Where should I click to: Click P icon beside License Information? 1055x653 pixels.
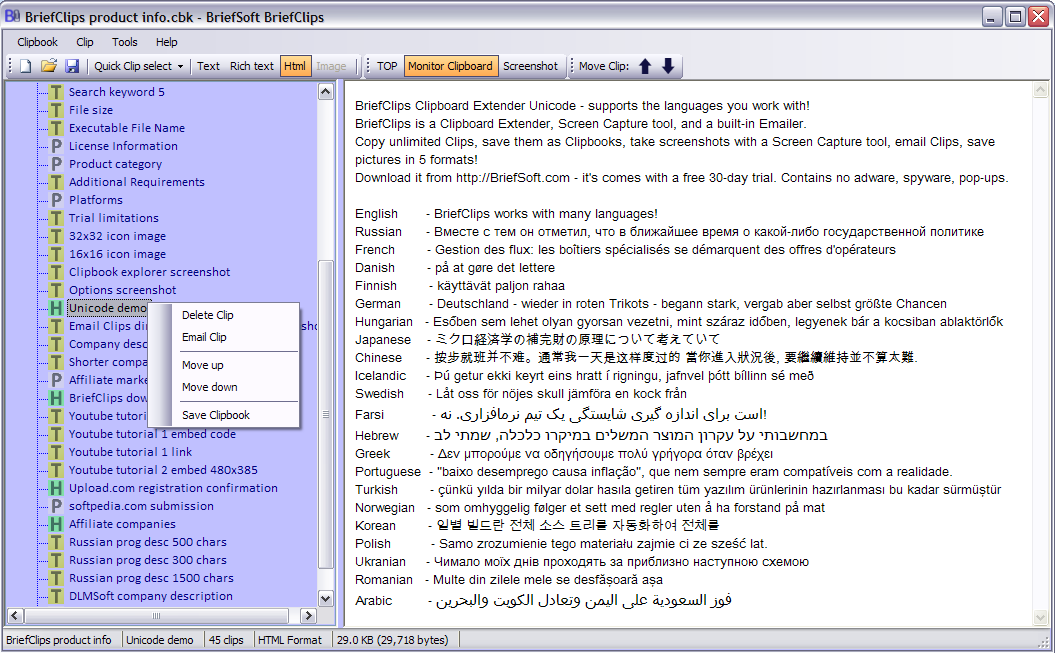[57, 146]
